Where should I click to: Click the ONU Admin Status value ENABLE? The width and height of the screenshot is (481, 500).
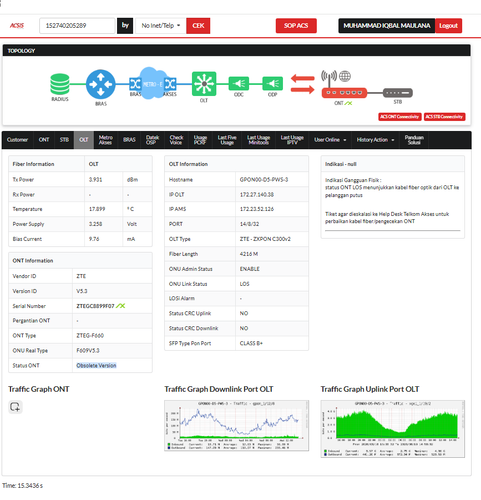(249, 269)
